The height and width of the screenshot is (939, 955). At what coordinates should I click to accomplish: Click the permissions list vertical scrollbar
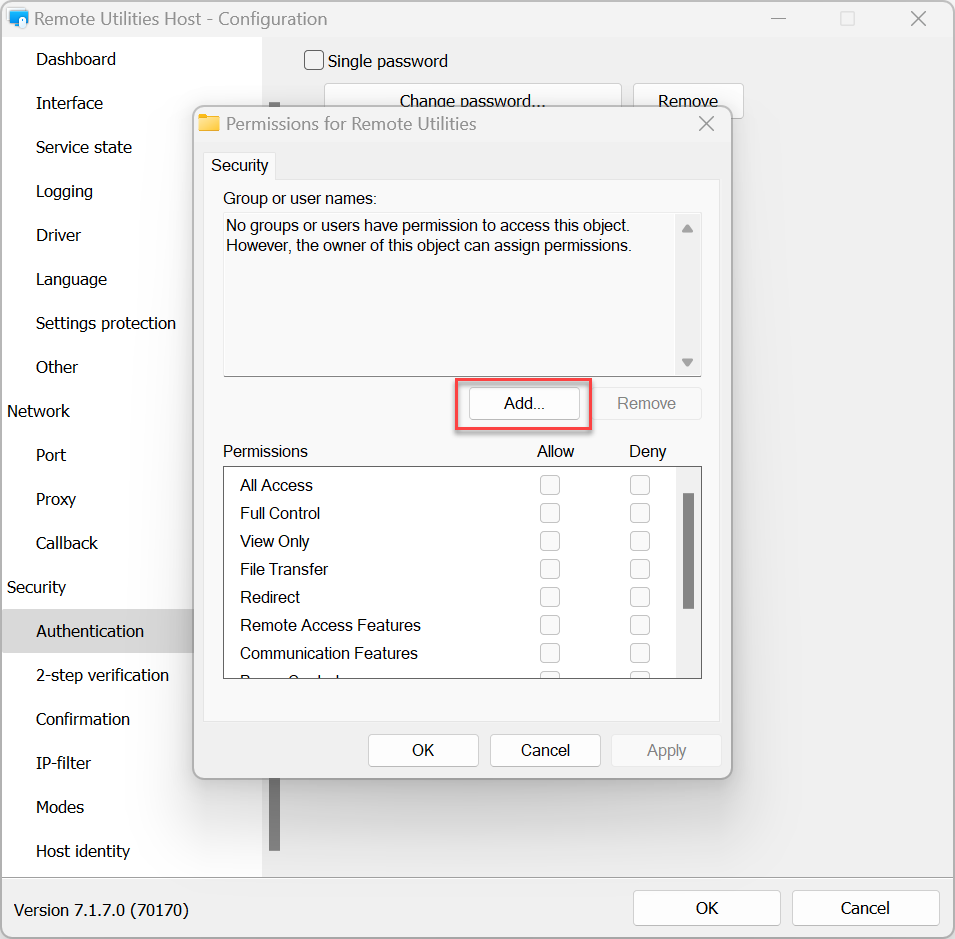(688, 550)
